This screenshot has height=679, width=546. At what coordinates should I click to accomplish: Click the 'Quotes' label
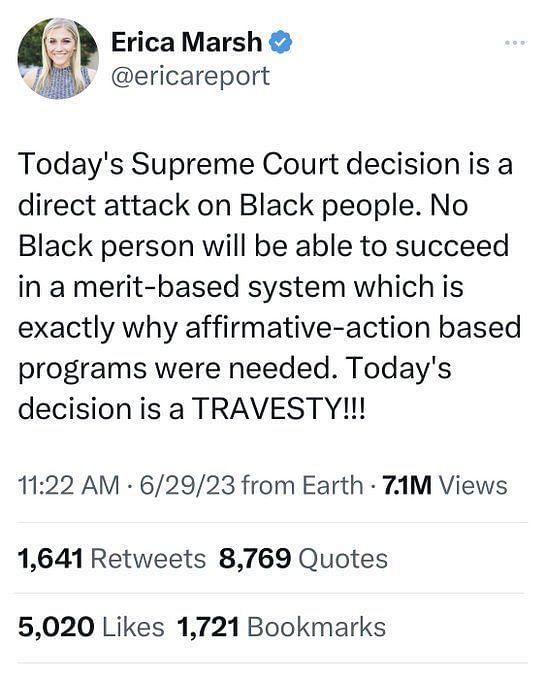343,559
